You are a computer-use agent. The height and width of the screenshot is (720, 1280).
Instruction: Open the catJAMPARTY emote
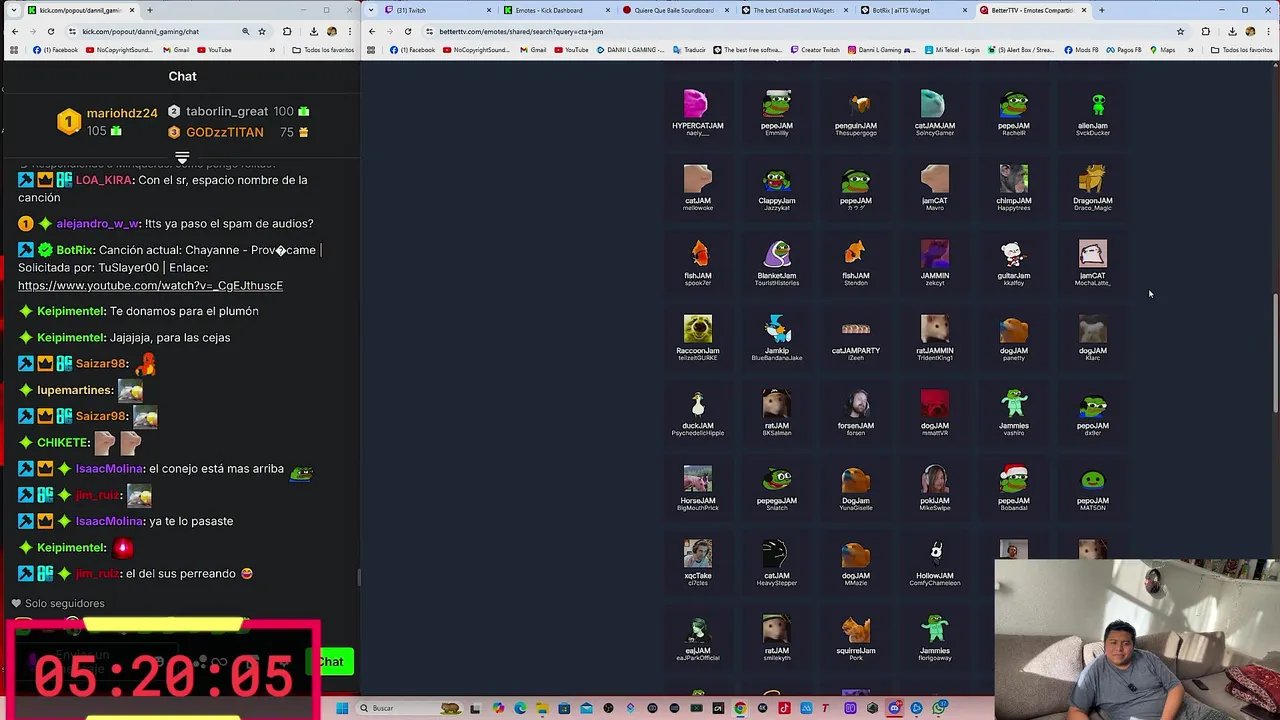pyautogui.click(x=856, y=340)
